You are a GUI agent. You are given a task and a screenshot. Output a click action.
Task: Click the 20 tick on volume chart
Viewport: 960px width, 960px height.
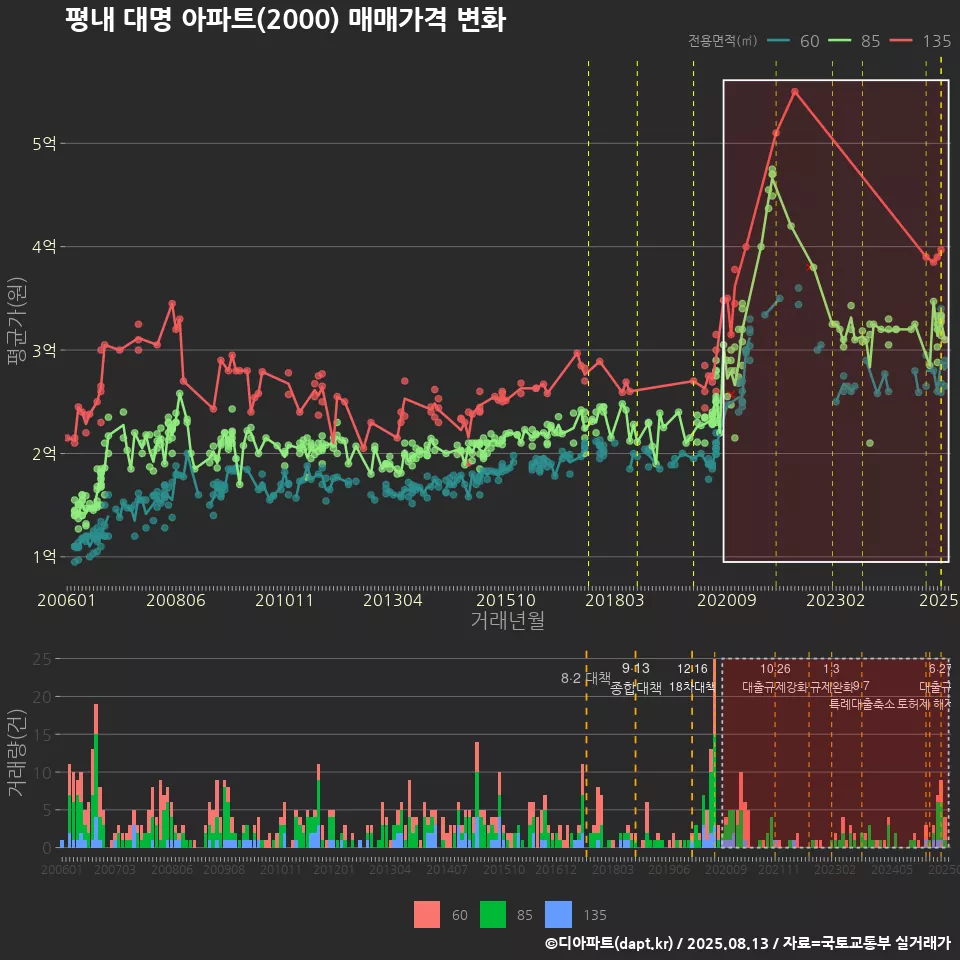pos(42,697)
